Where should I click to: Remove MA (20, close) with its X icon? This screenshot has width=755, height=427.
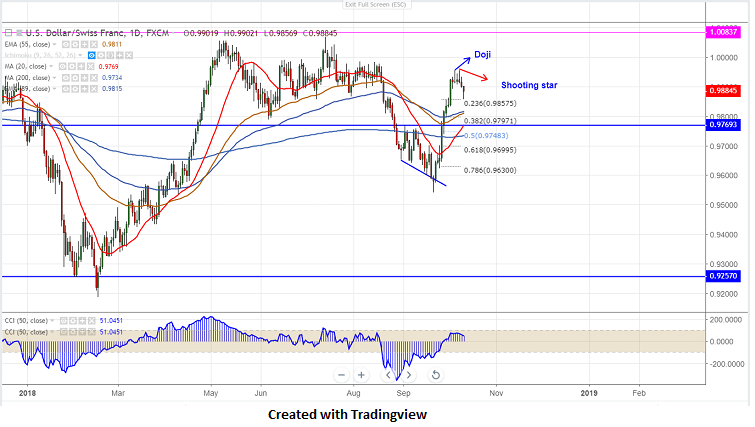coord(91,66)
